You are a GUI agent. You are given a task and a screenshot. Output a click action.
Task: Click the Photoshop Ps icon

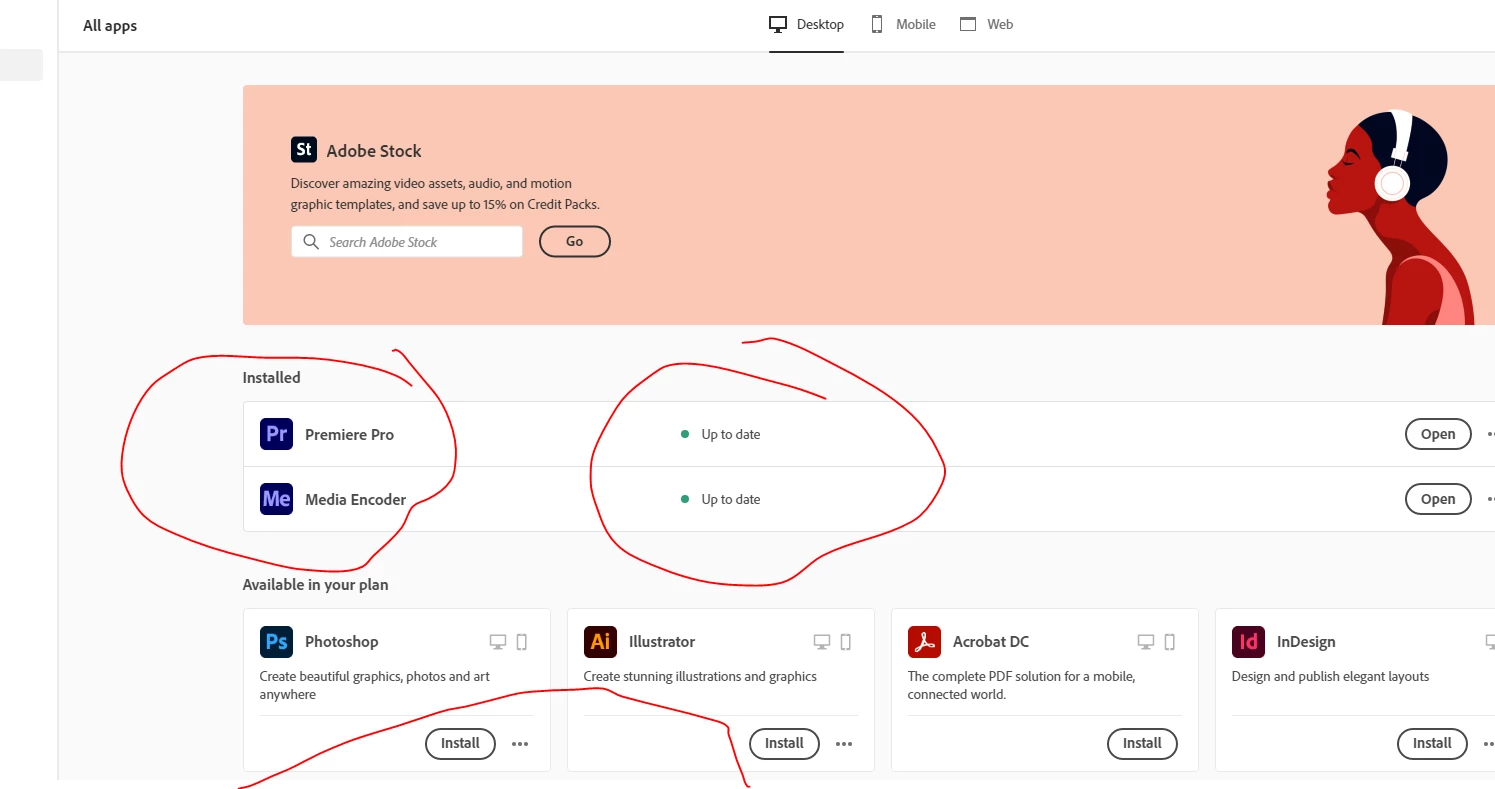coord(276,641)
